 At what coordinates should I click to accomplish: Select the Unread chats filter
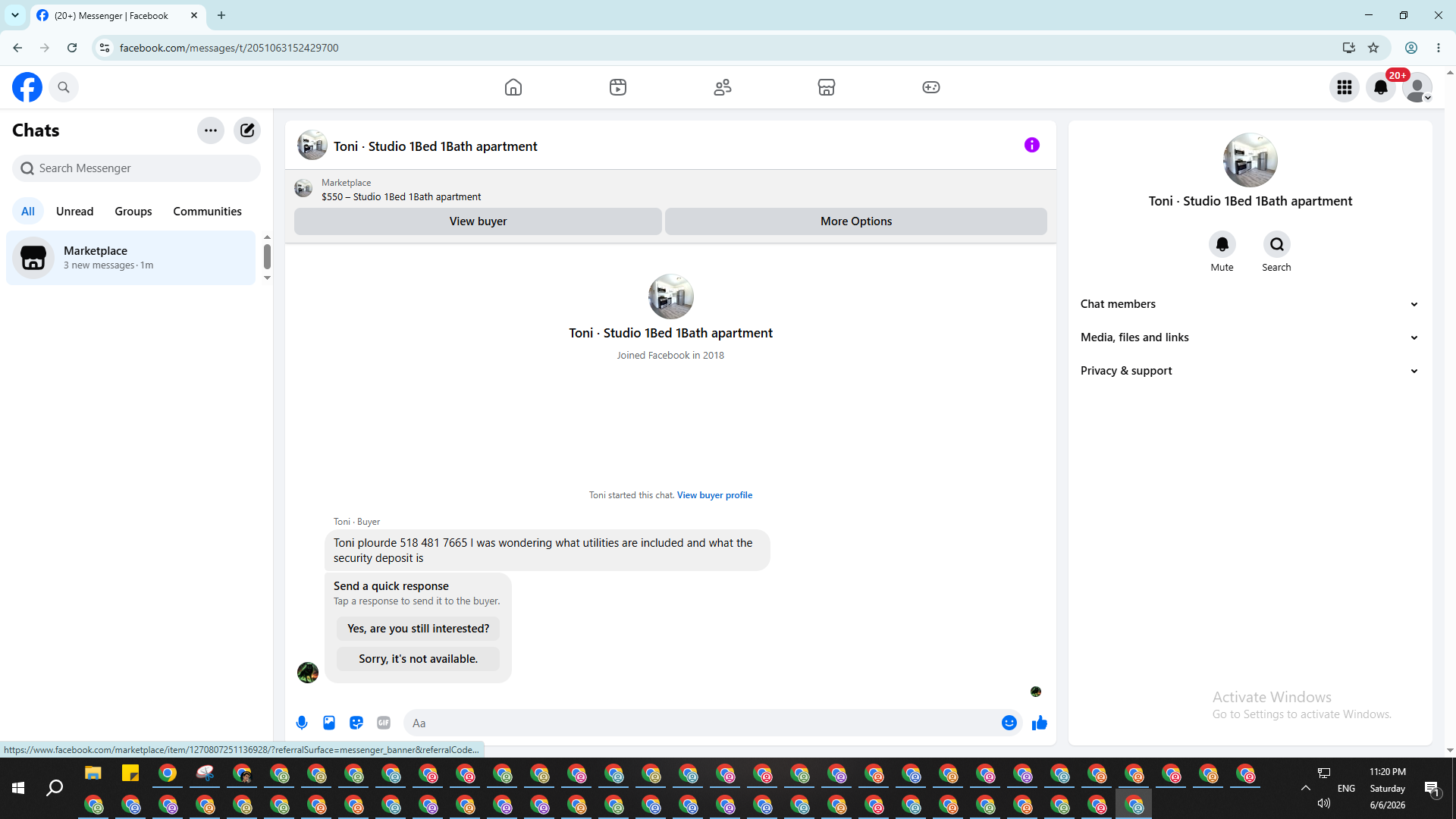(x=75, y=212)
